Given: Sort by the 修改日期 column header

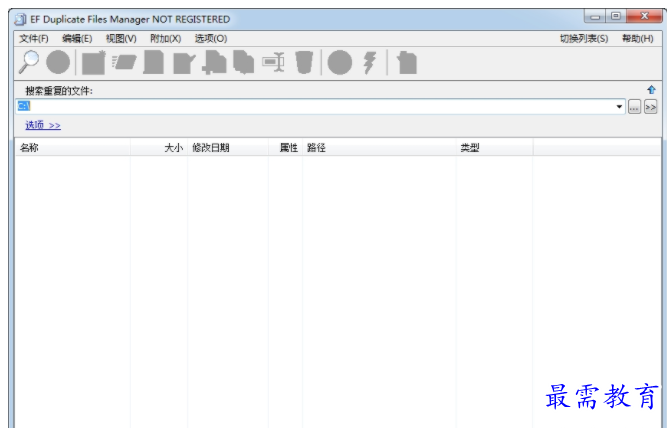Looking at the screenshot, I should point(228,148).
